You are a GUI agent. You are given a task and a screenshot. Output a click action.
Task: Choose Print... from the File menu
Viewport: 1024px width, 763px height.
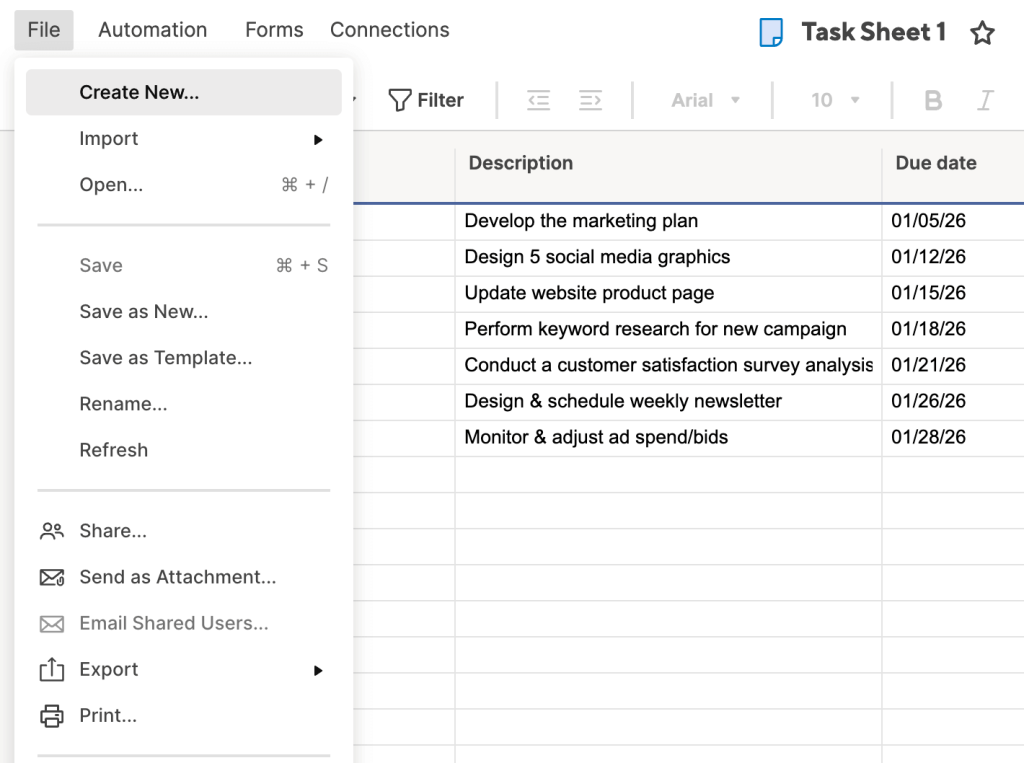point(108,715)
